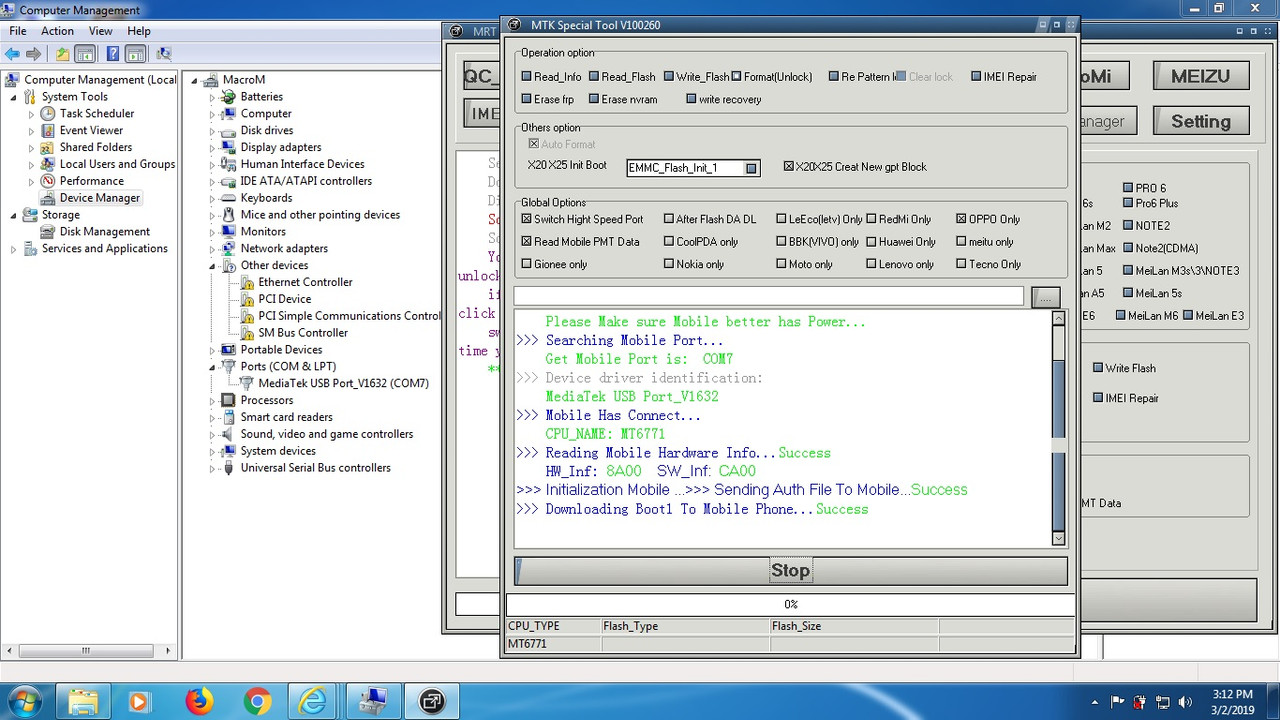This screenshot has width=1280, height=720.
Task: Expand Services and Applications node
Action: point(13,249)
